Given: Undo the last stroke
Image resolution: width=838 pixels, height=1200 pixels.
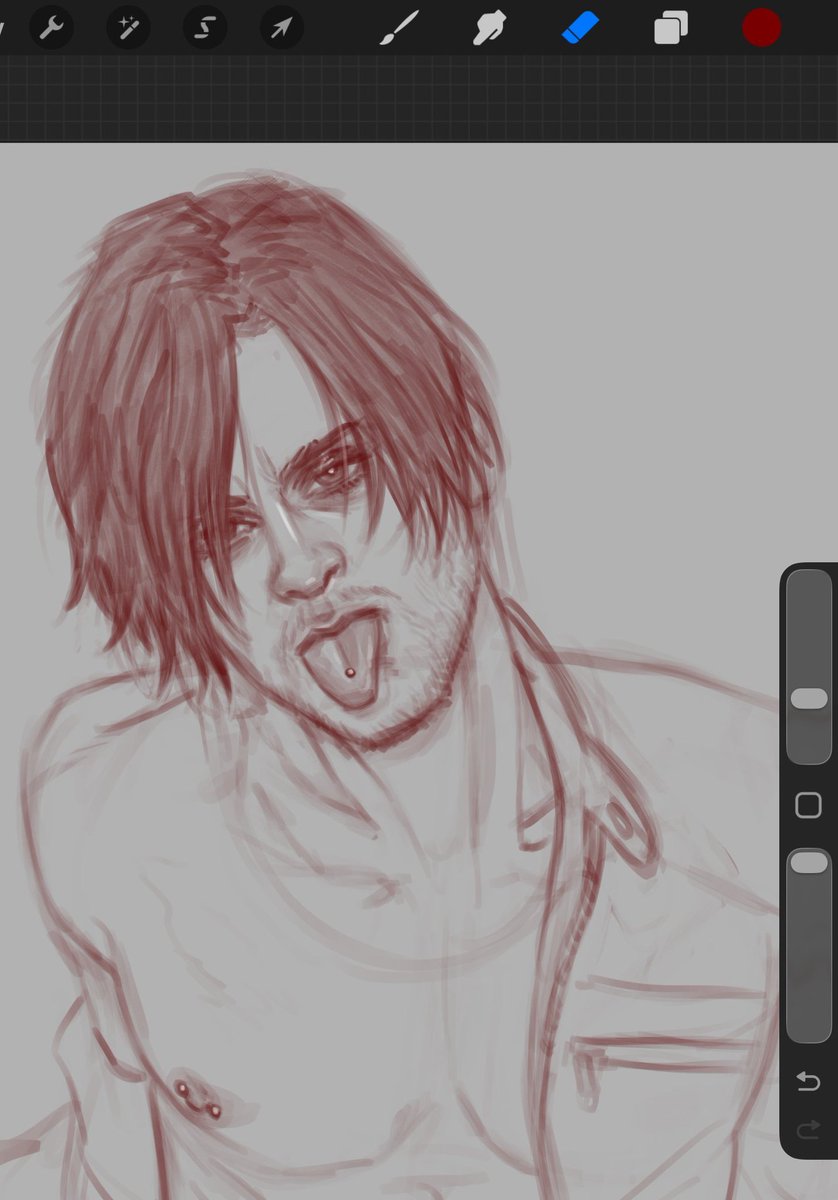Looking at the screenshot, I should (x=807, y=1081).
